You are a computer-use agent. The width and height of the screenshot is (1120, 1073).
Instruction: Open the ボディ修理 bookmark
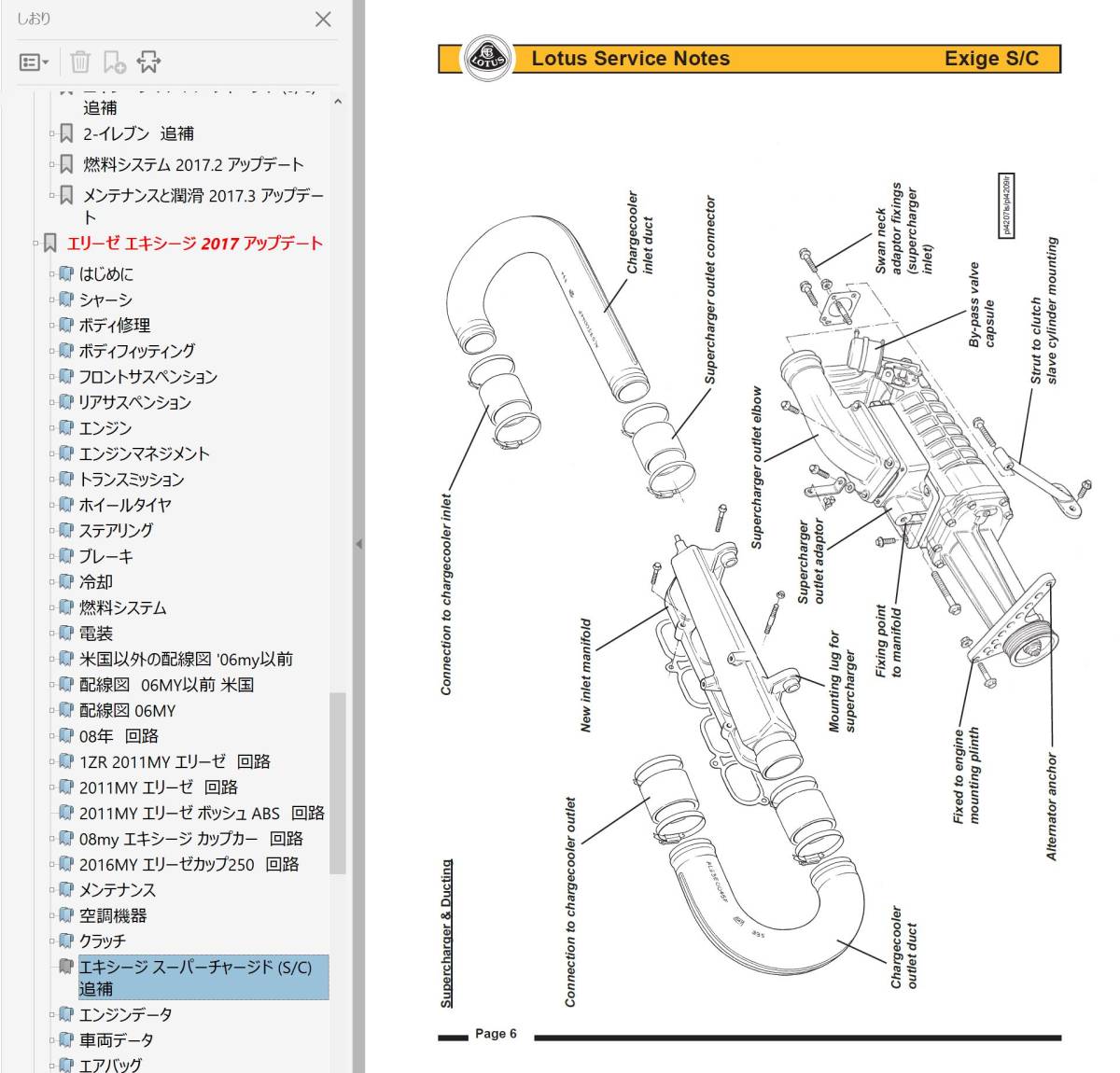pyautogui.click(x=114, y=326)
